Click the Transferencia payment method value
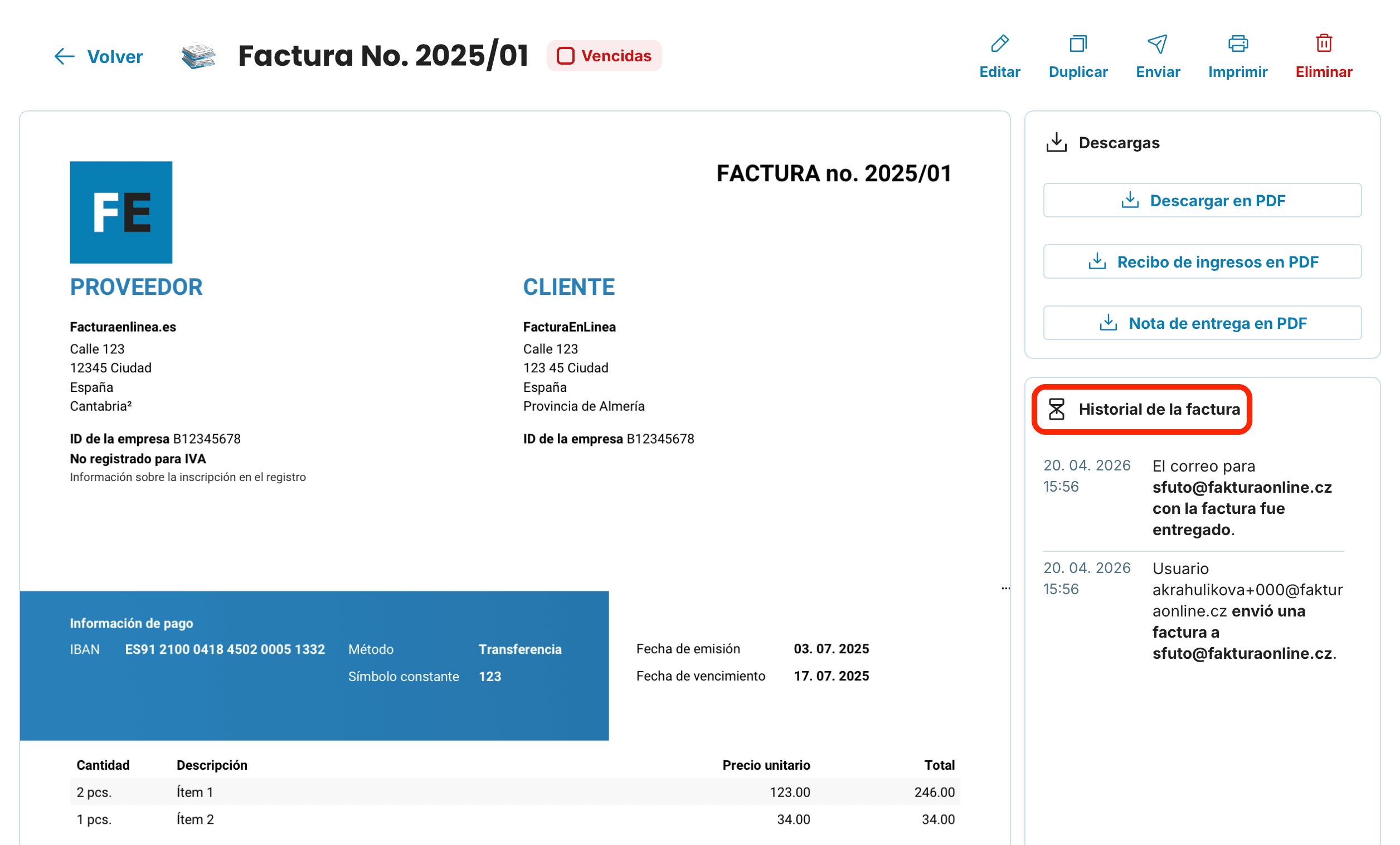The width and height of the screenshot is (1400, 845). pyautogui.click(x=520, y=649)
